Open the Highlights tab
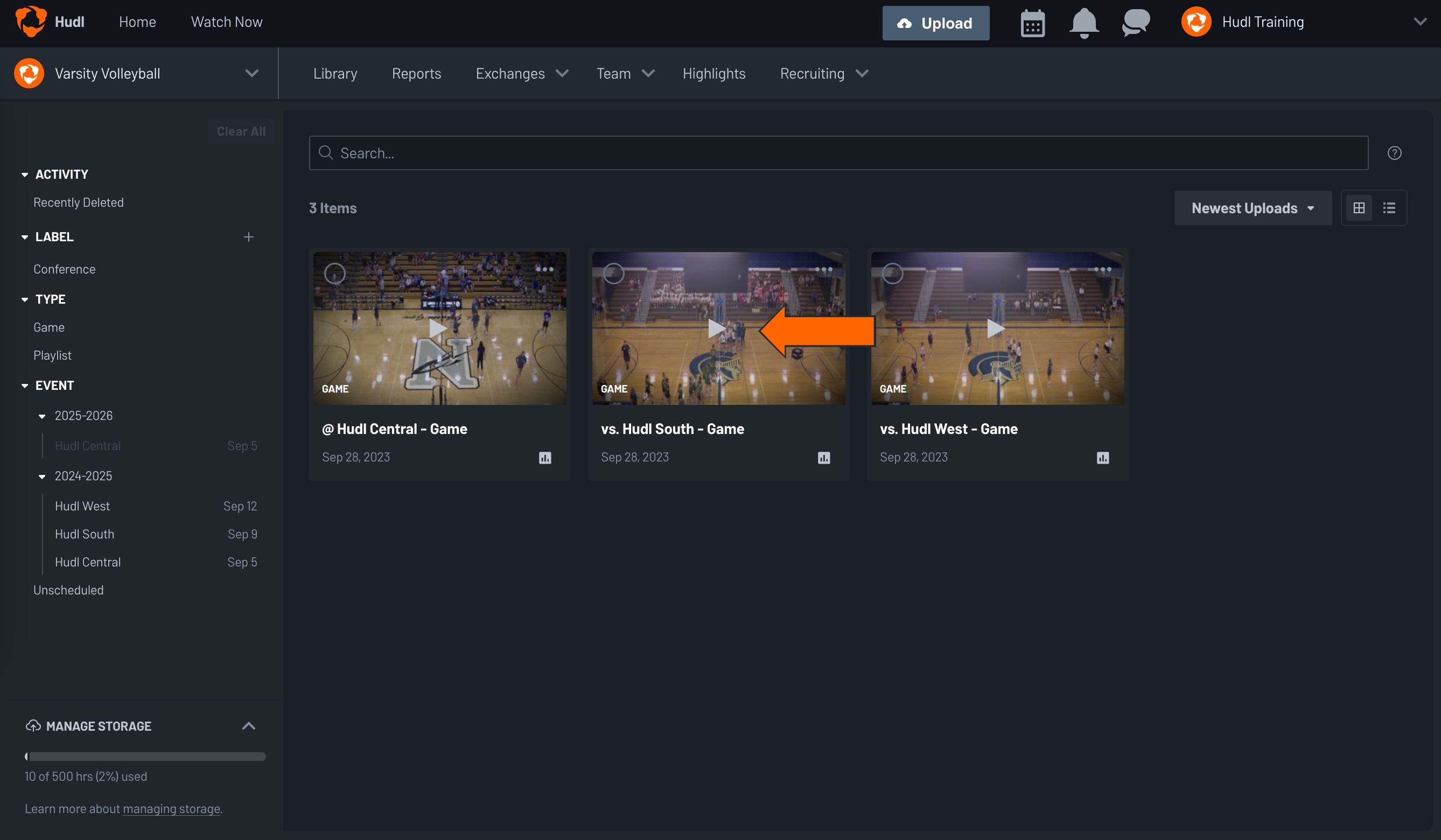1441x840 pixels. click(713, 73)
